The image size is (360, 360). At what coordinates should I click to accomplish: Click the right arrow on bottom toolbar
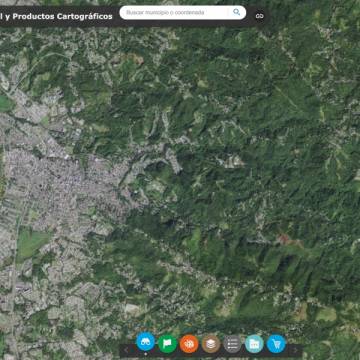[295, 350]
